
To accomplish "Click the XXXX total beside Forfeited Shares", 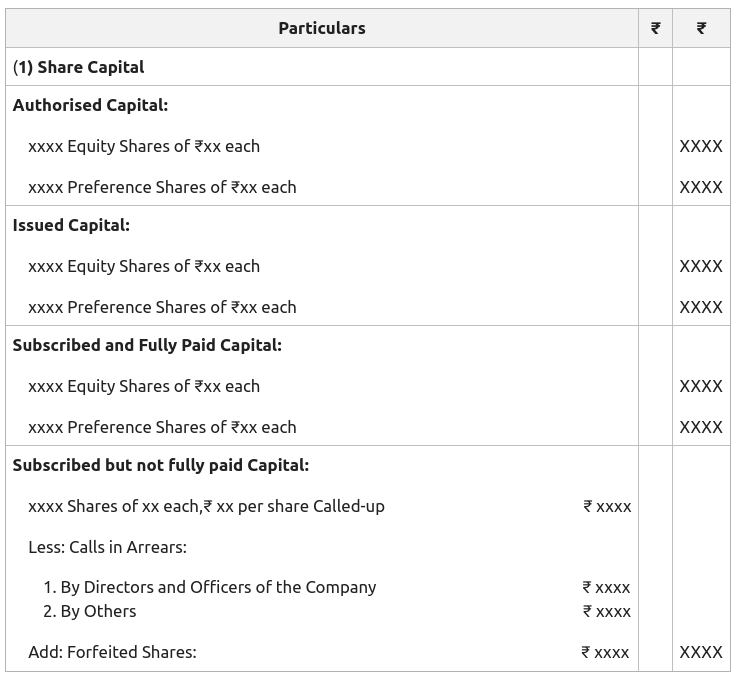I will (701, 652).
